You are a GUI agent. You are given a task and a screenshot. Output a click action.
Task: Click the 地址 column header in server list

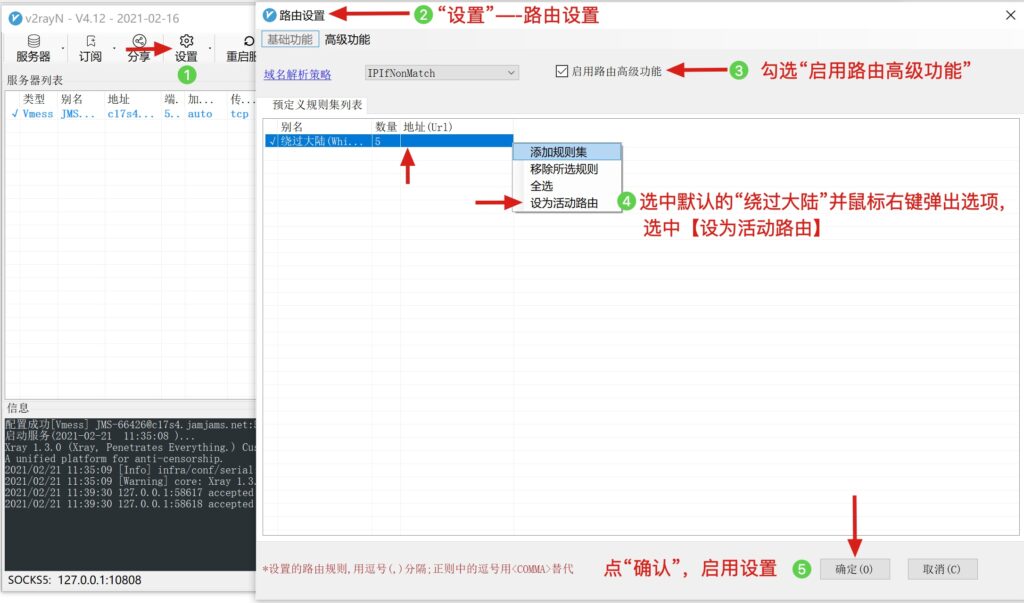119,99
